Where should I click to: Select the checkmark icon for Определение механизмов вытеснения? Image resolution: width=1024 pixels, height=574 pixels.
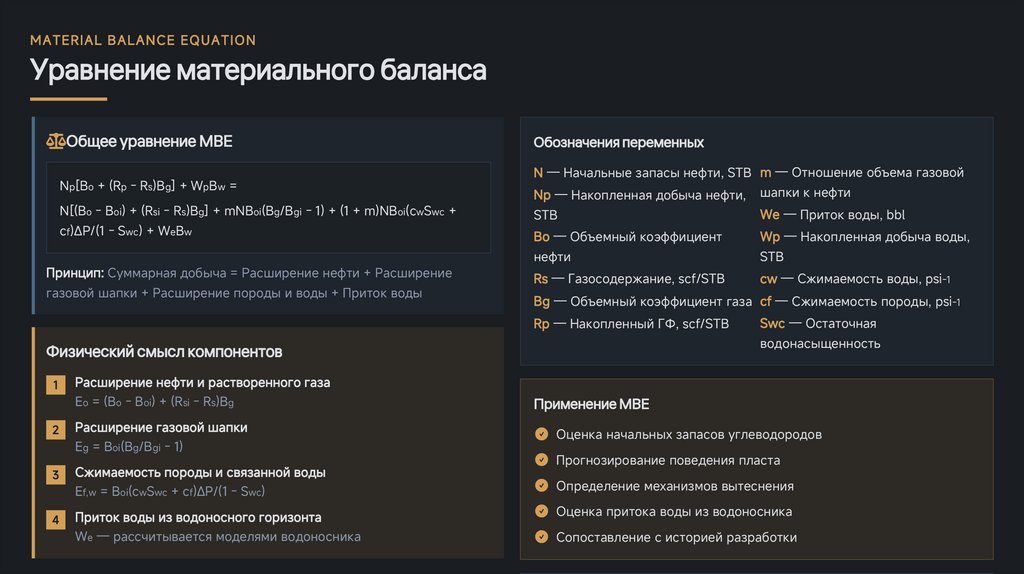542,486
